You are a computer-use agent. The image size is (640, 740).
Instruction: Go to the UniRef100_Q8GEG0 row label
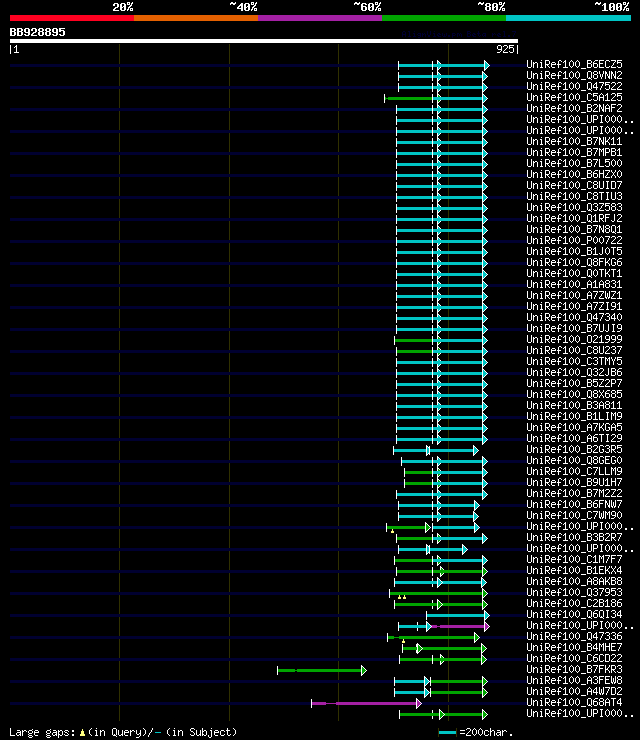pos(574,460)
